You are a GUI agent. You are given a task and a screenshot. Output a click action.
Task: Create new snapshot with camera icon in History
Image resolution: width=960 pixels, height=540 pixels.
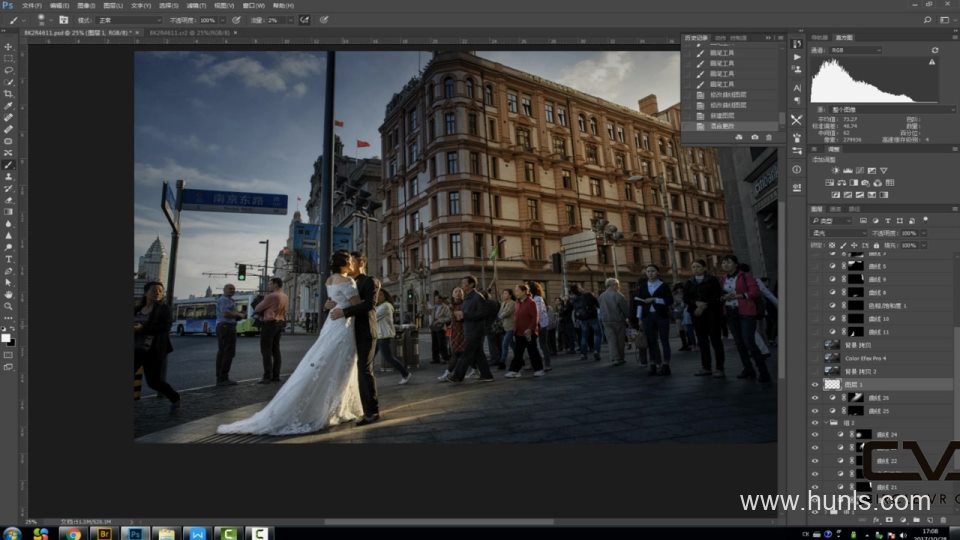(753, 138)
